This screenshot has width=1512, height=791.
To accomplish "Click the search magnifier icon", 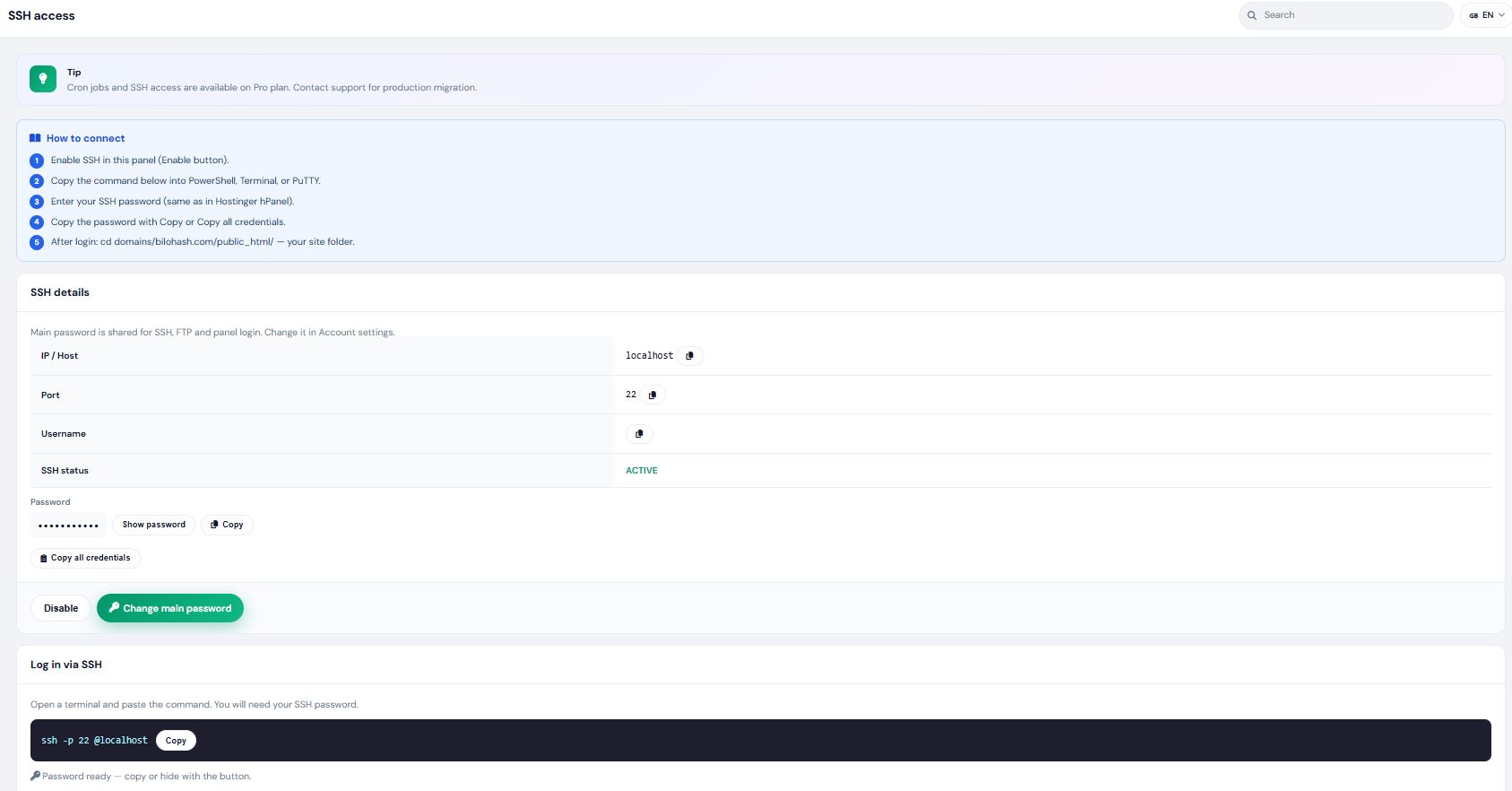I will (1252, 15).
